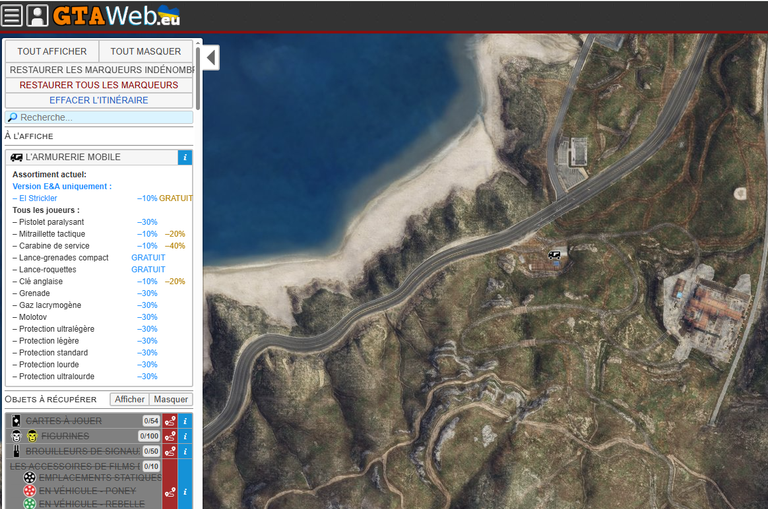
Task: Click Effacer l'itinéraire
Action: click(x=99, y=100)
